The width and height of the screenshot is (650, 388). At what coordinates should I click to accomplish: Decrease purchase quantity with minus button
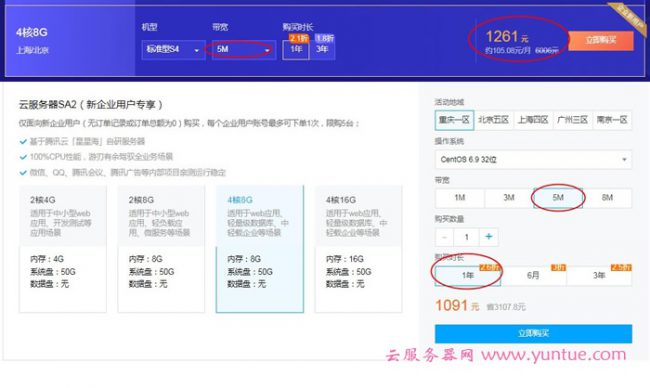[x=444, y=237]
